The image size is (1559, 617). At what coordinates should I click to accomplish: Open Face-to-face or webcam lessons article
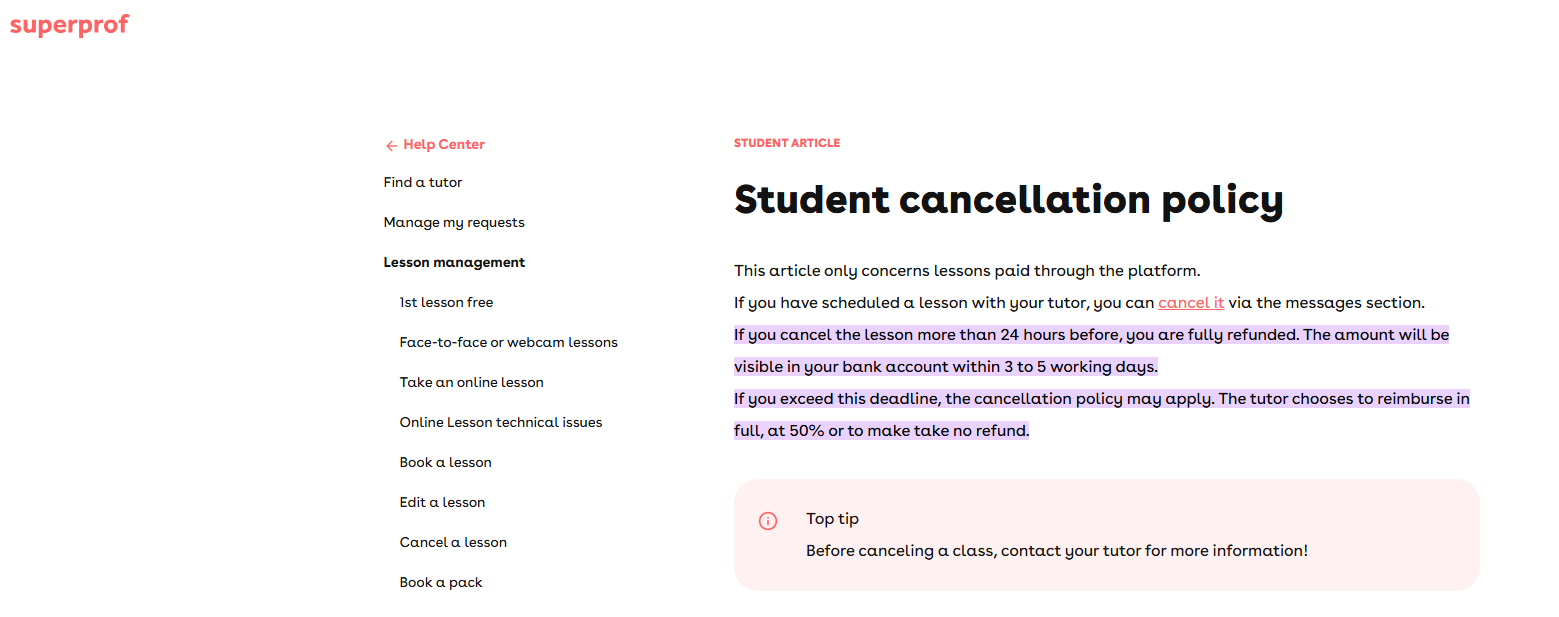(x=508, y=343)
